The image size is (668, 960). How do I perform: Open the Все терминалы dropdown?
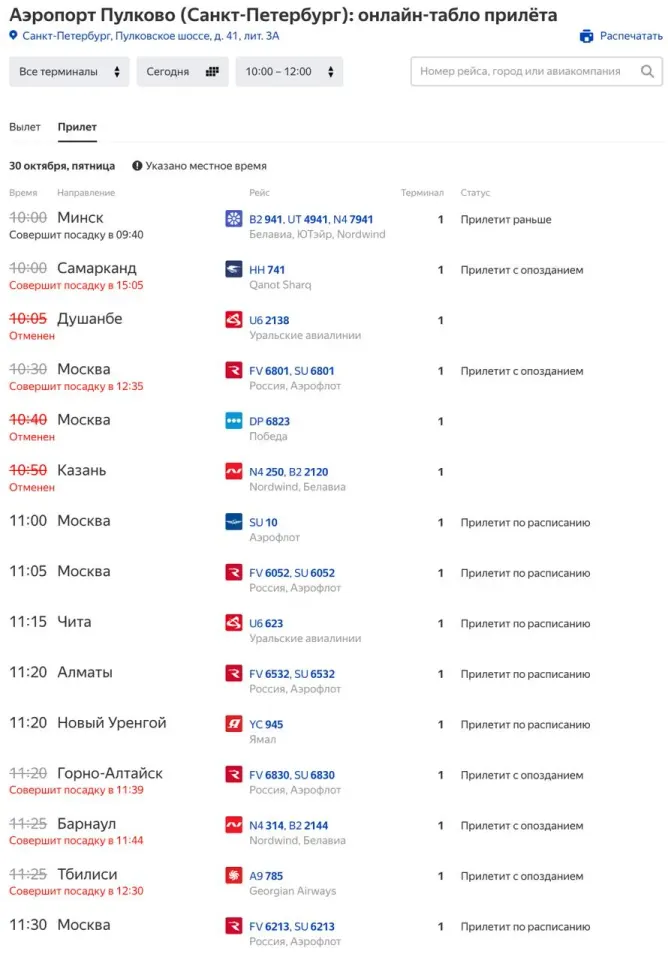69,72
